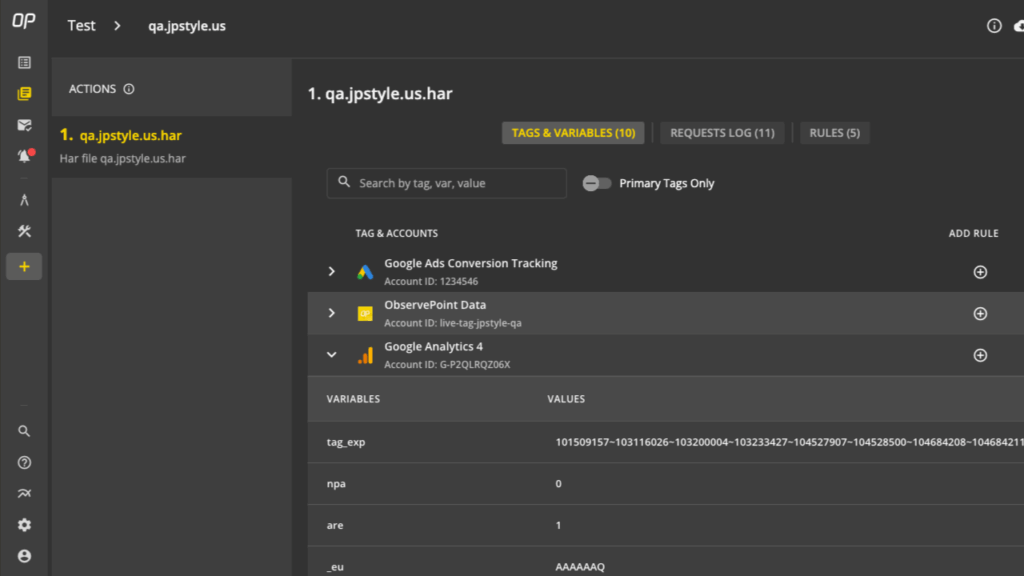The image size is (1024, 576).
Task: Open the journeys path icon
Action: tap(24, 199)
